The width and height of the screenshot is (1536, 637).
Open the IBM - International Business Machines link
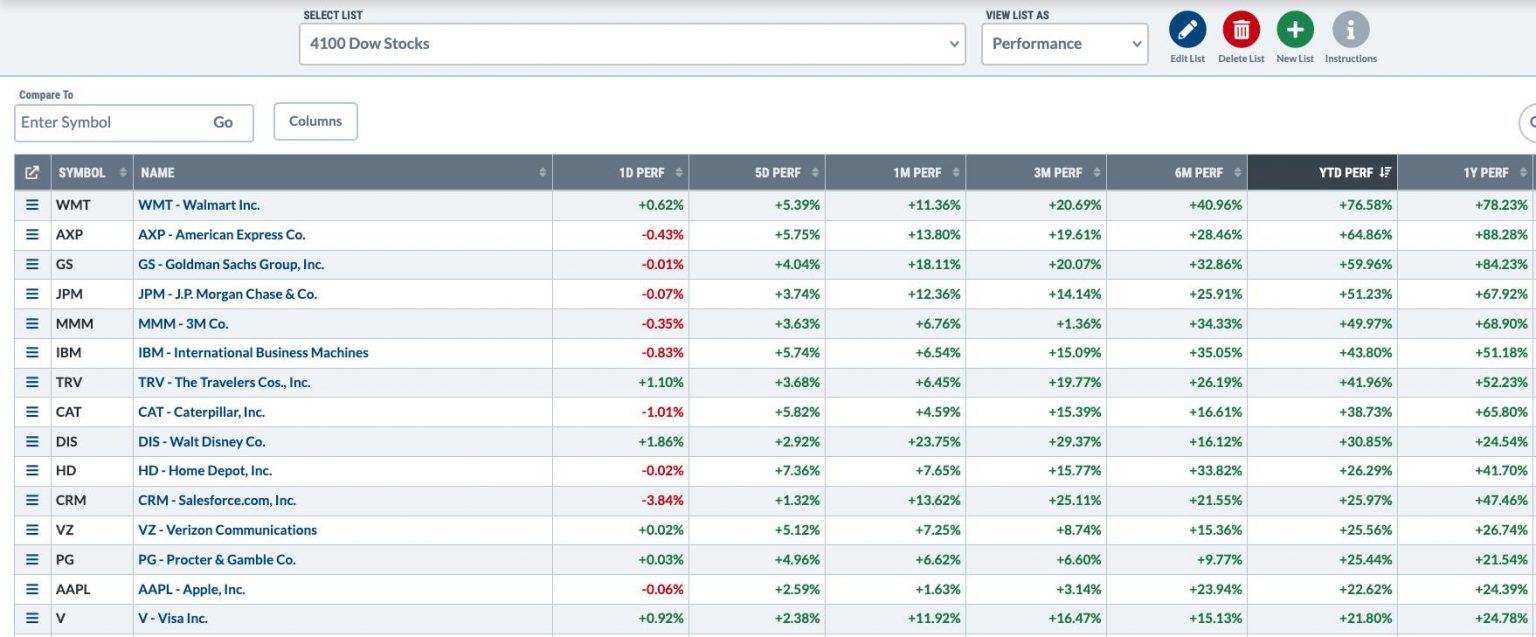click(253, 353)
